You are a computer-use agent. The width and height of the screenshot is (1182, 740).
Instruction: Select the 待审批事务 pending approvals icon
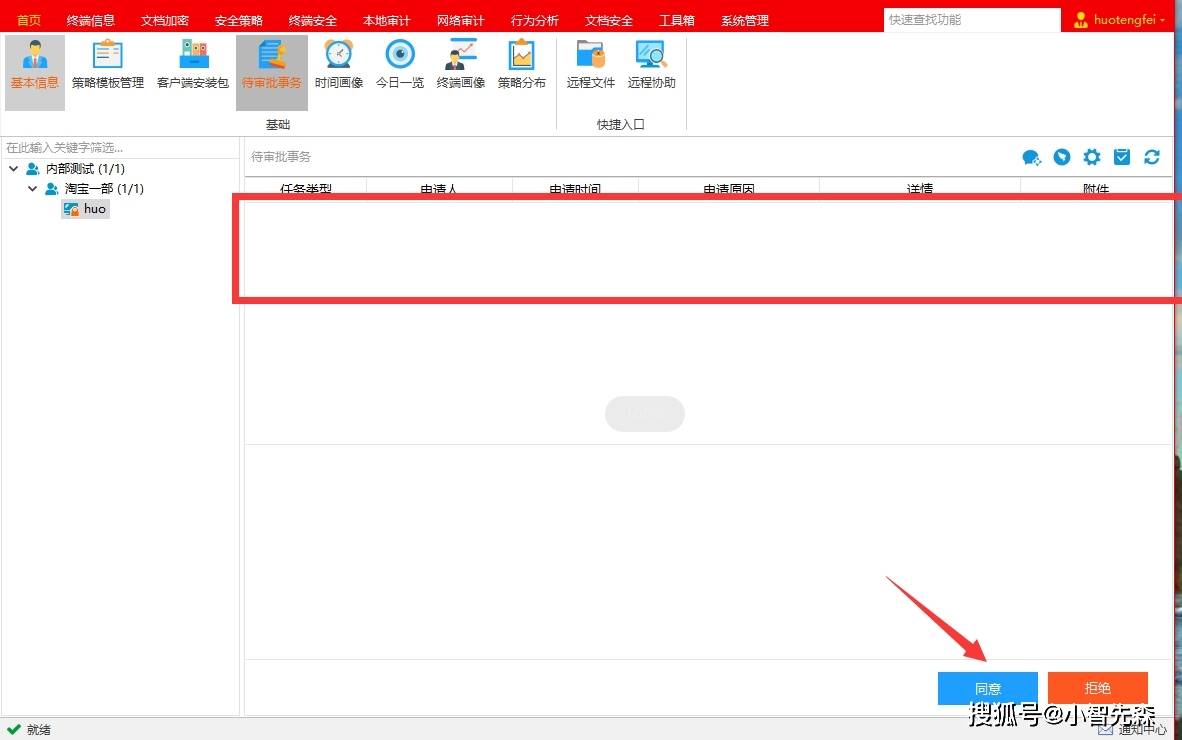click(271, 66)
